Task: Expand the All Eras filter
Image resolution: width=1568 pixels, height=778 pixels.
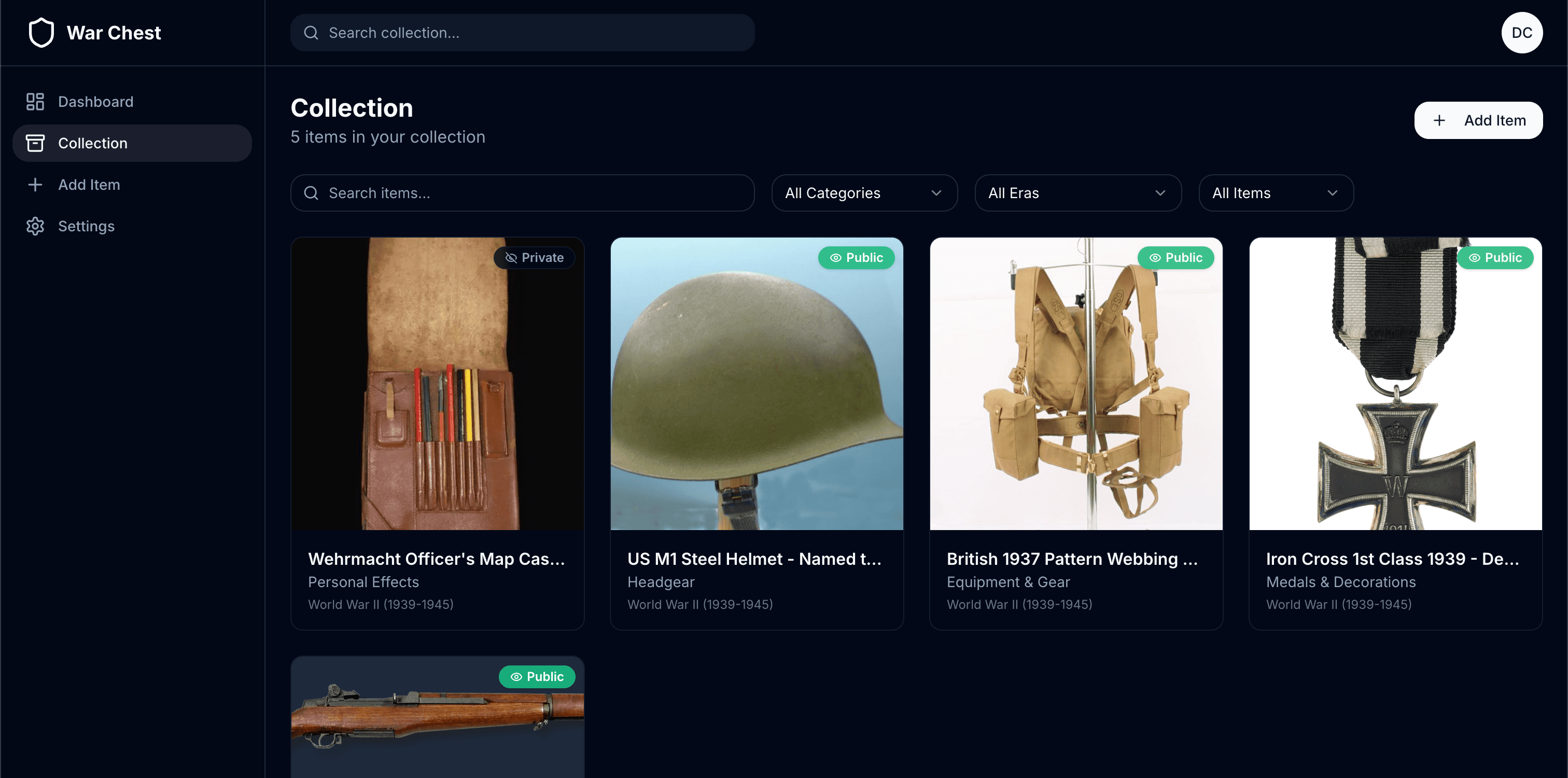Action: coord(1077,193)
